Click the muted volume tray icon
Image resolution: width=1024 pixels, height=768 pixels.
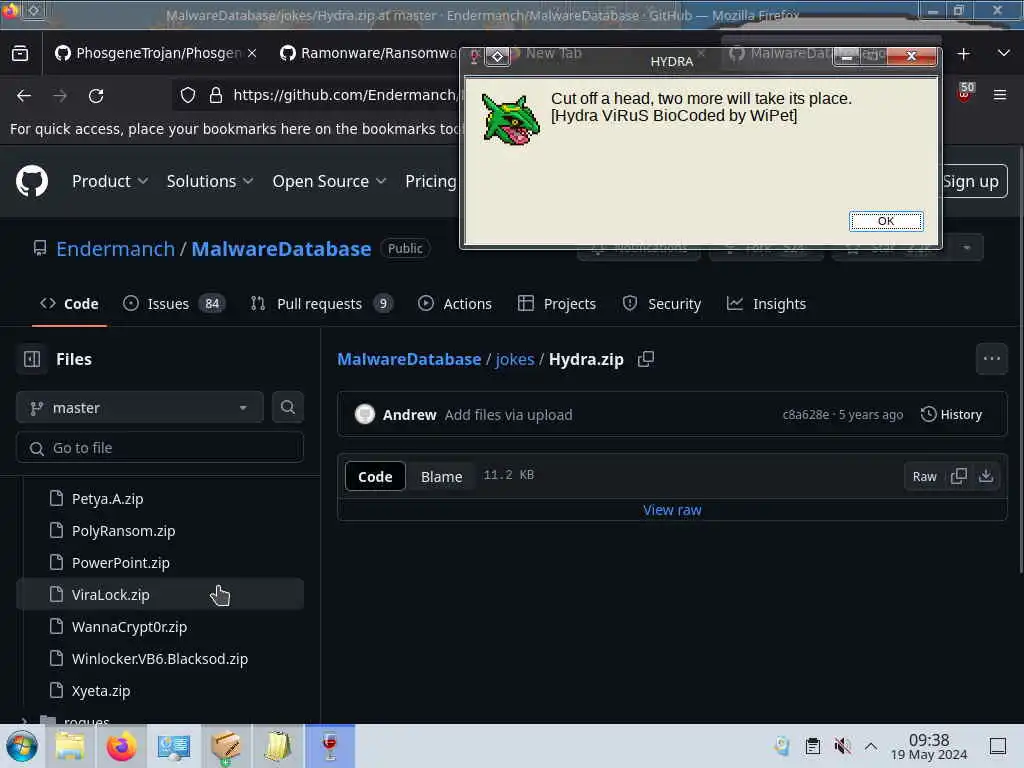[842, 746]
